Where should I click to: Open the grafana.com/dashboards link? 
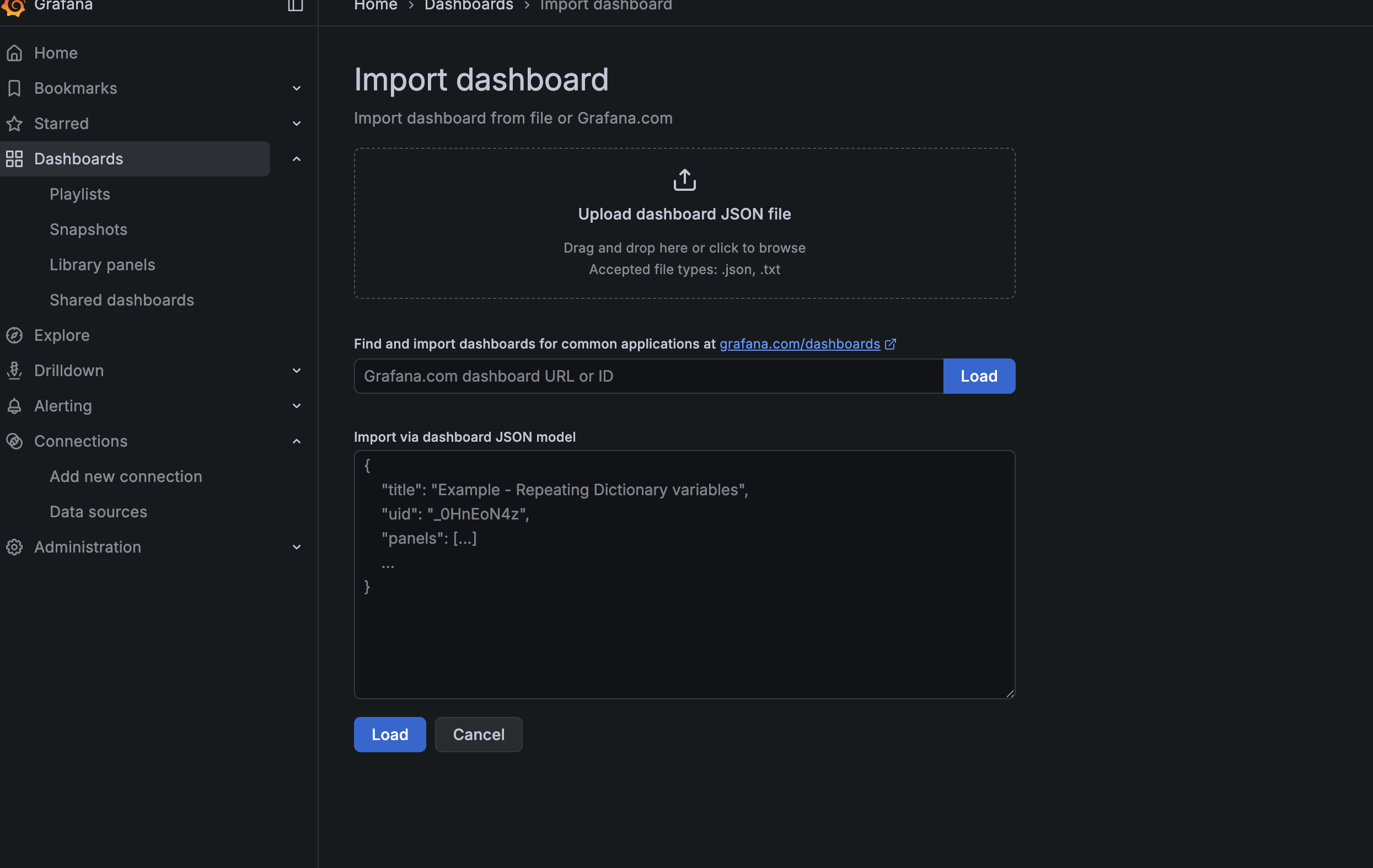pos(800,344)
